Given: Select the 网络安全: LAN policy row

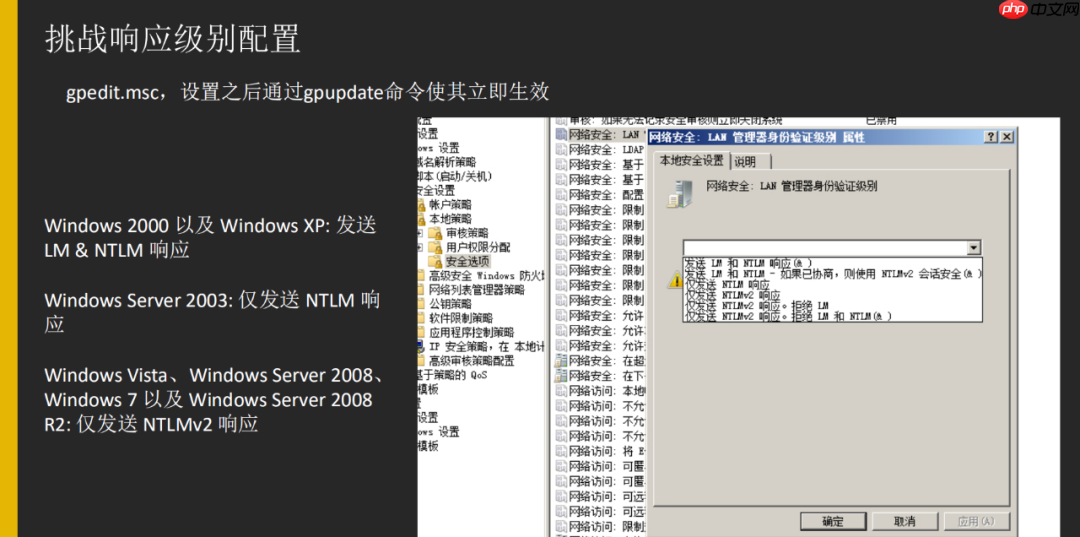Looking at the screenshot, I should tap(600, 134).
